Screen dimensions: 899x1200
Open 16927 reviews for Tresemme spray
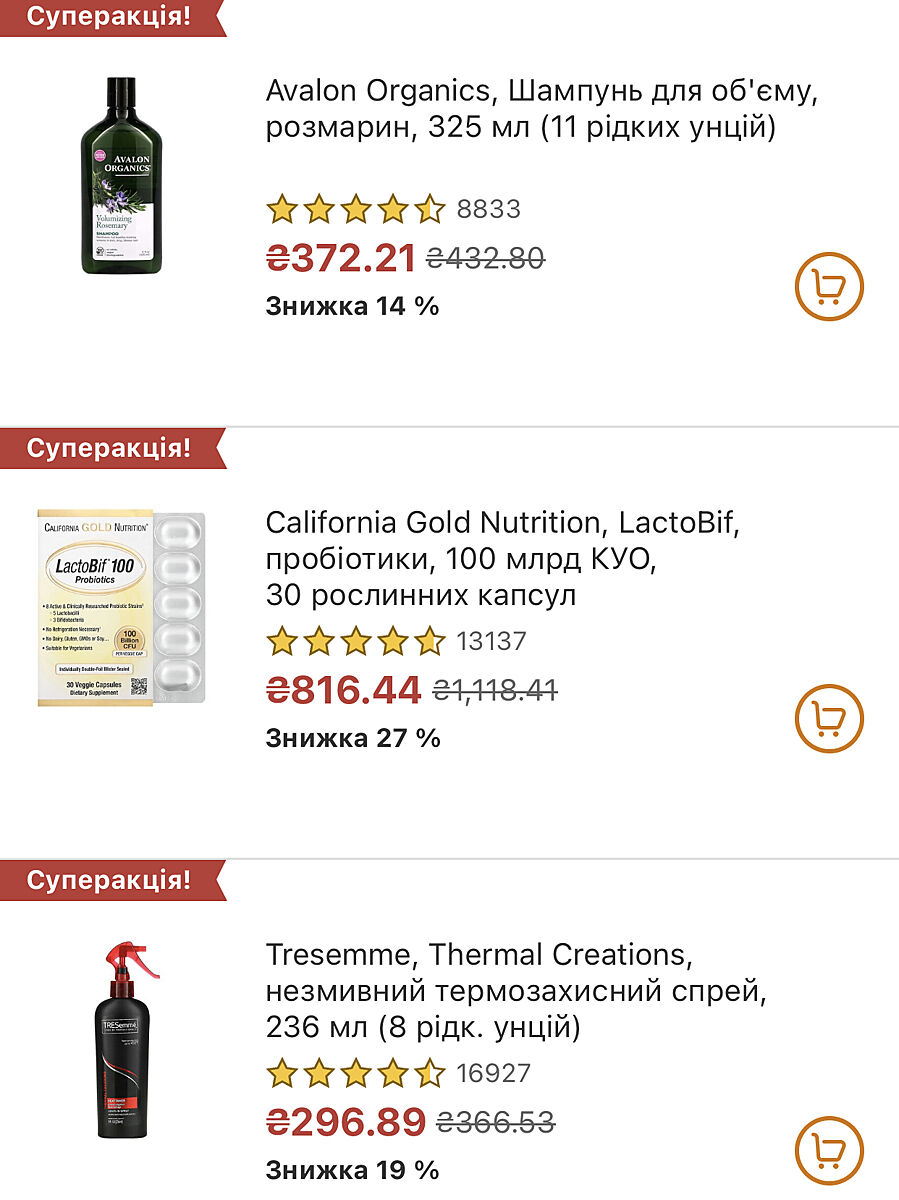tap(493, 1073)
